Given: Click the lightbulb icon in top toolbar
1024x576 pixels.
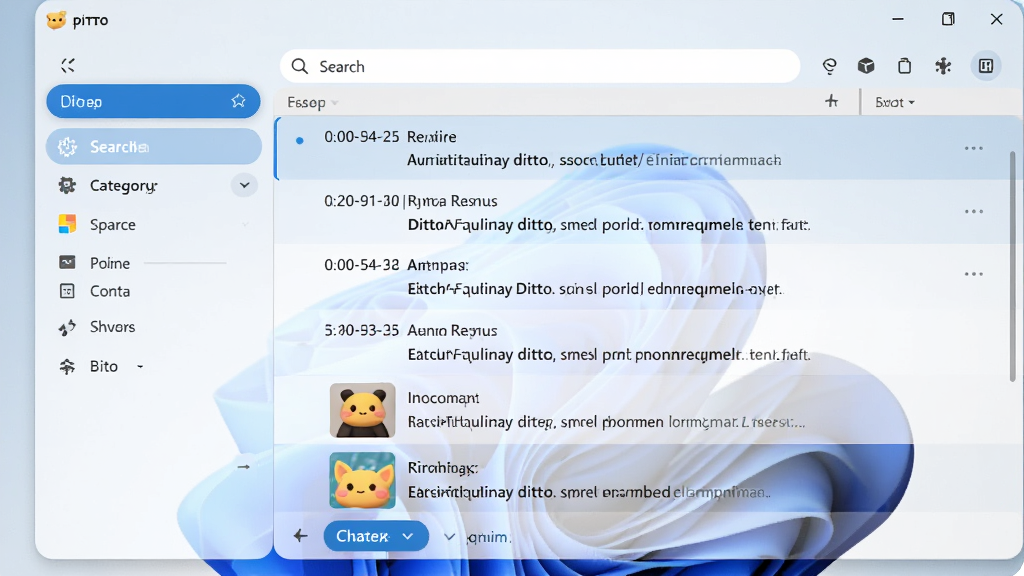Looking at the screenshot, I should point(829,66).
